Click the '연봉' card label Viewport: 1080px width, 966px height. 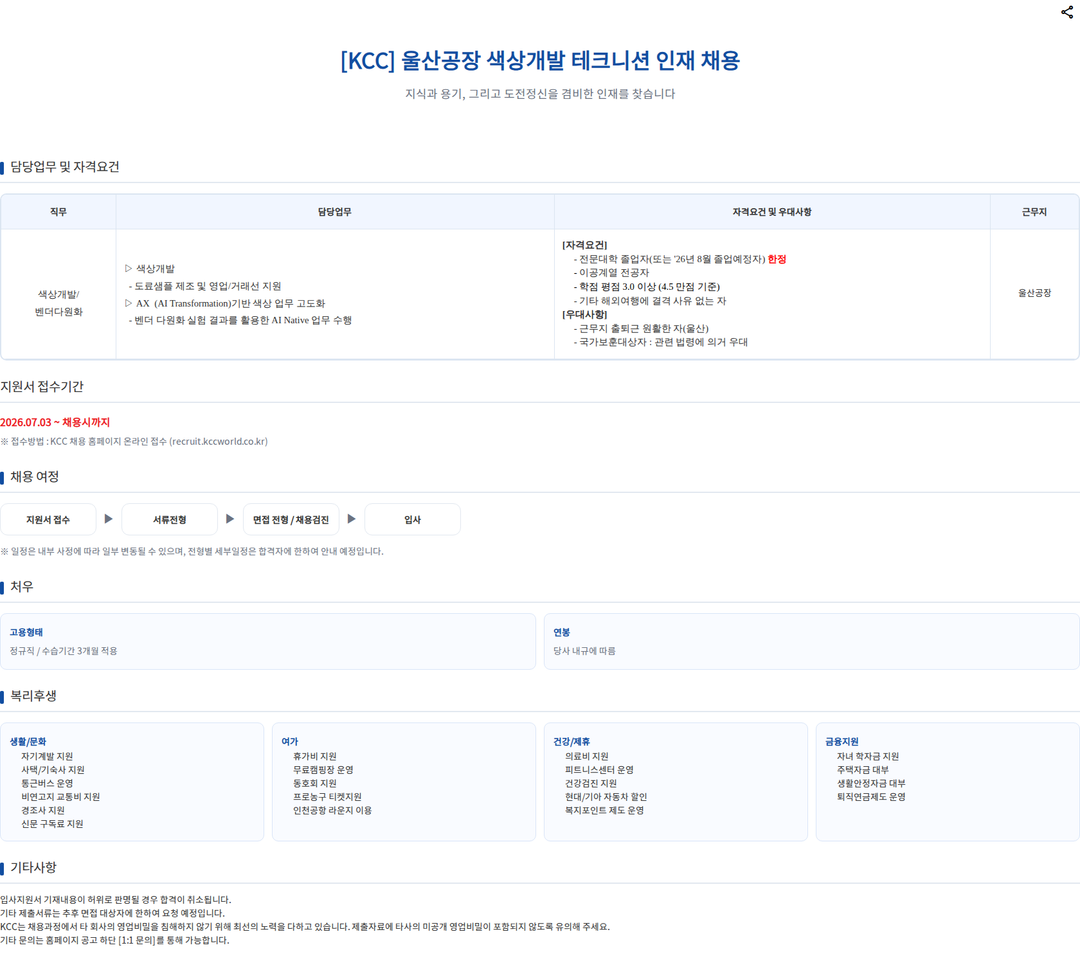(561, 633)
